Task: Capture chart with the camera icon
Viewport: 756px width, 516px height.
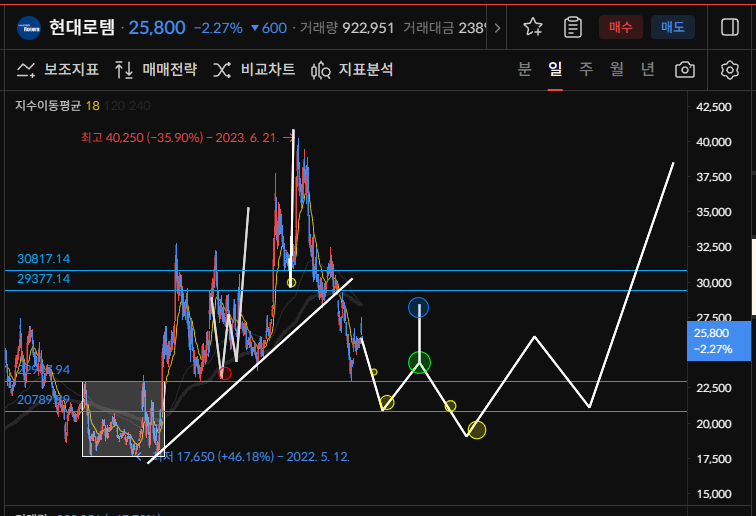Action: tap(685, 70)
